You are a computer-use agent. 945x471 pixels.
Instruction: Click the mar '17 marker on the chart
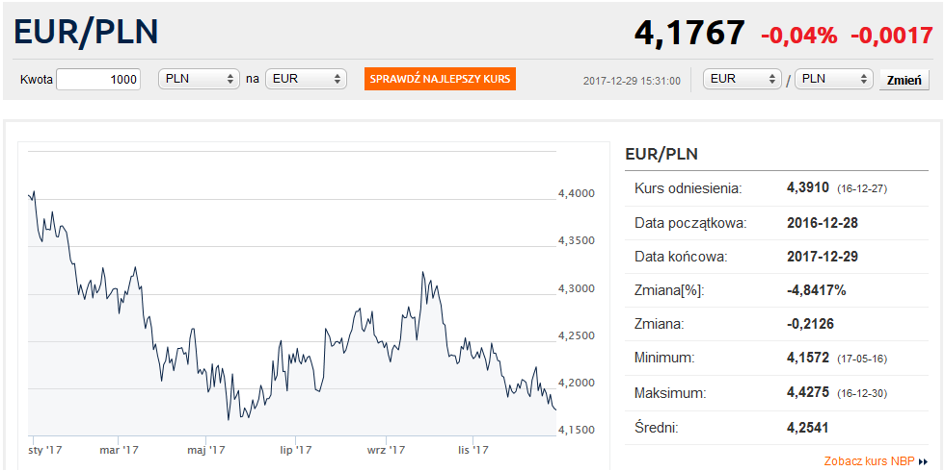tap(120, 449)
